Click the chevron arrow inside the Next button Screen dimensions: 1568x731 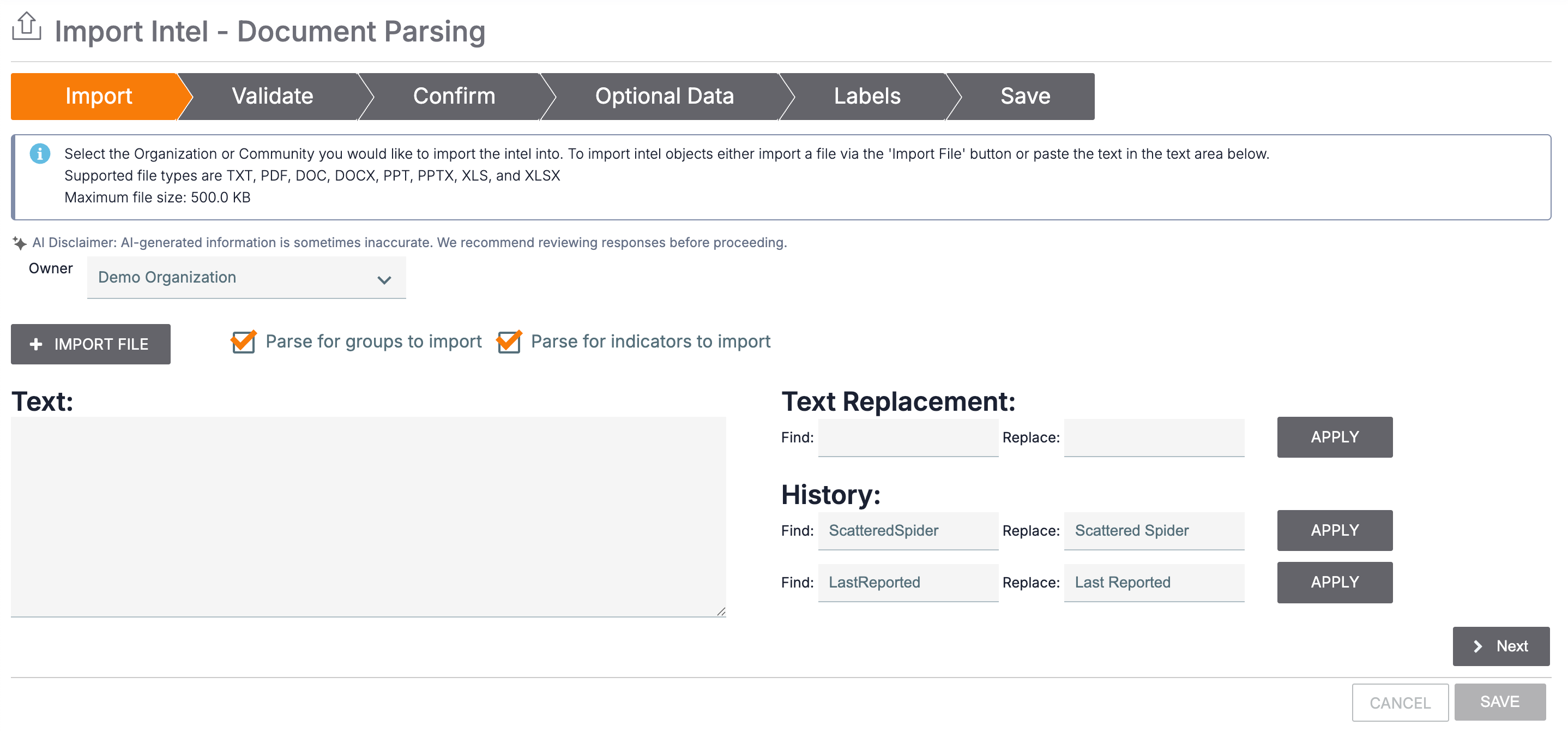[1478, 646]
